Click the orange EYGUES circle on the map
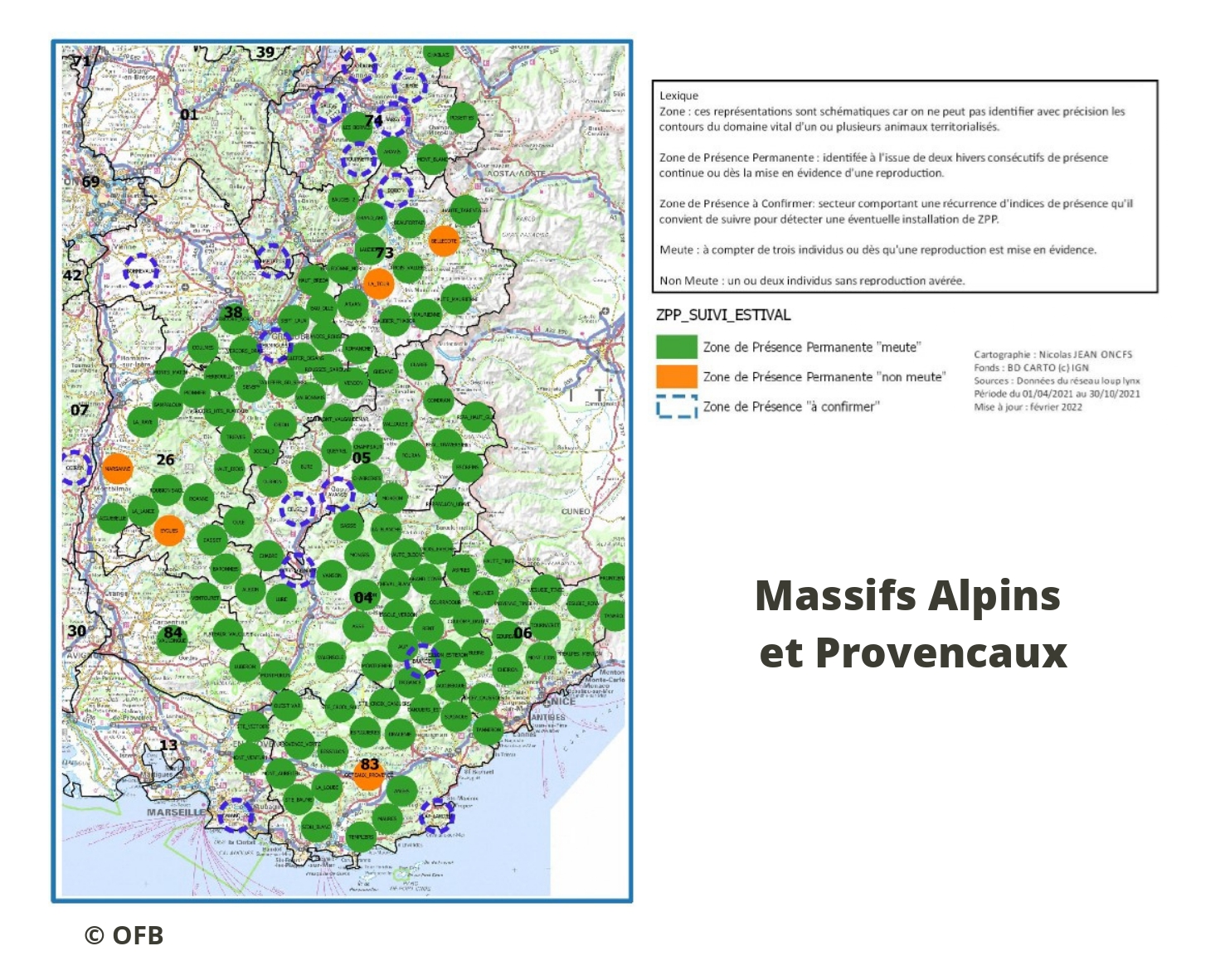1225x980 pixels. (x=168, y=531)
